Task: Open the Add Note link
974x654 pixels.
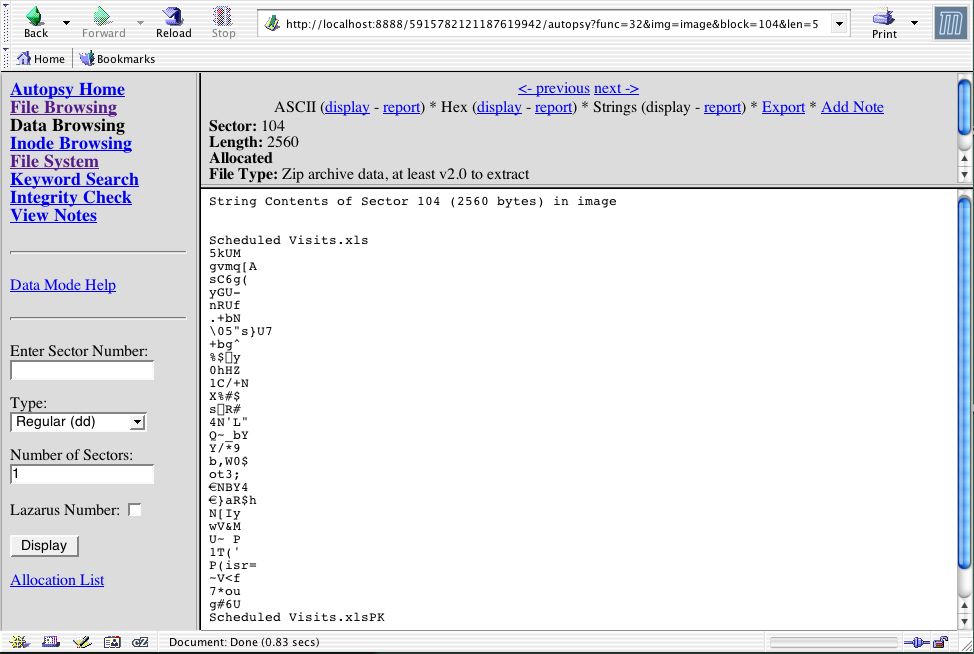Action: click(852, 107)
